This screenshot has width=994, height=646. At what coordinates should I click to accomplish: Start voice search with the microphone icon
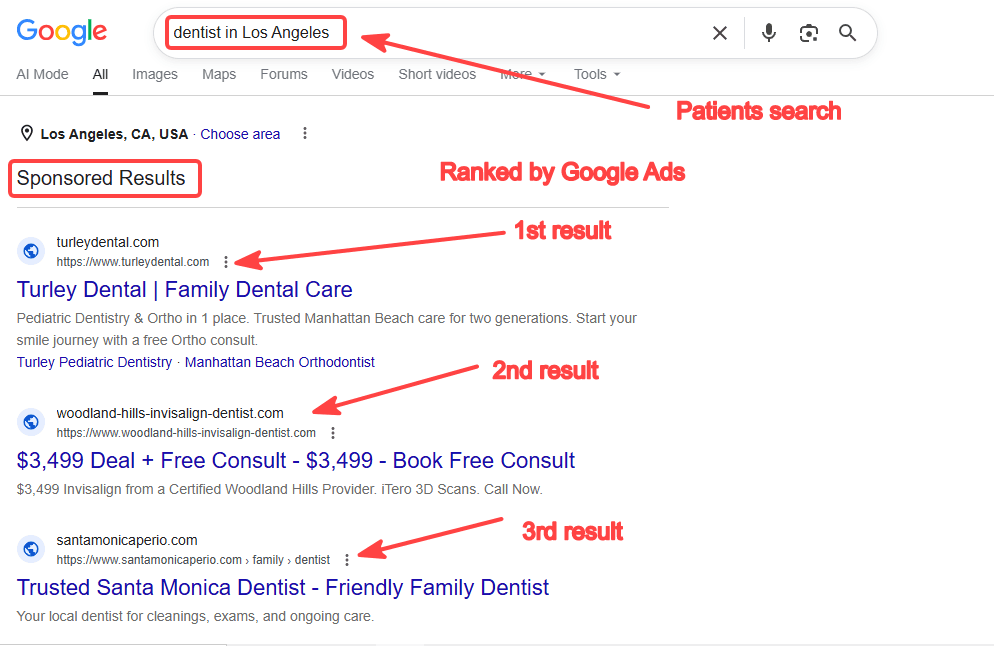click(x=768, y=32)
